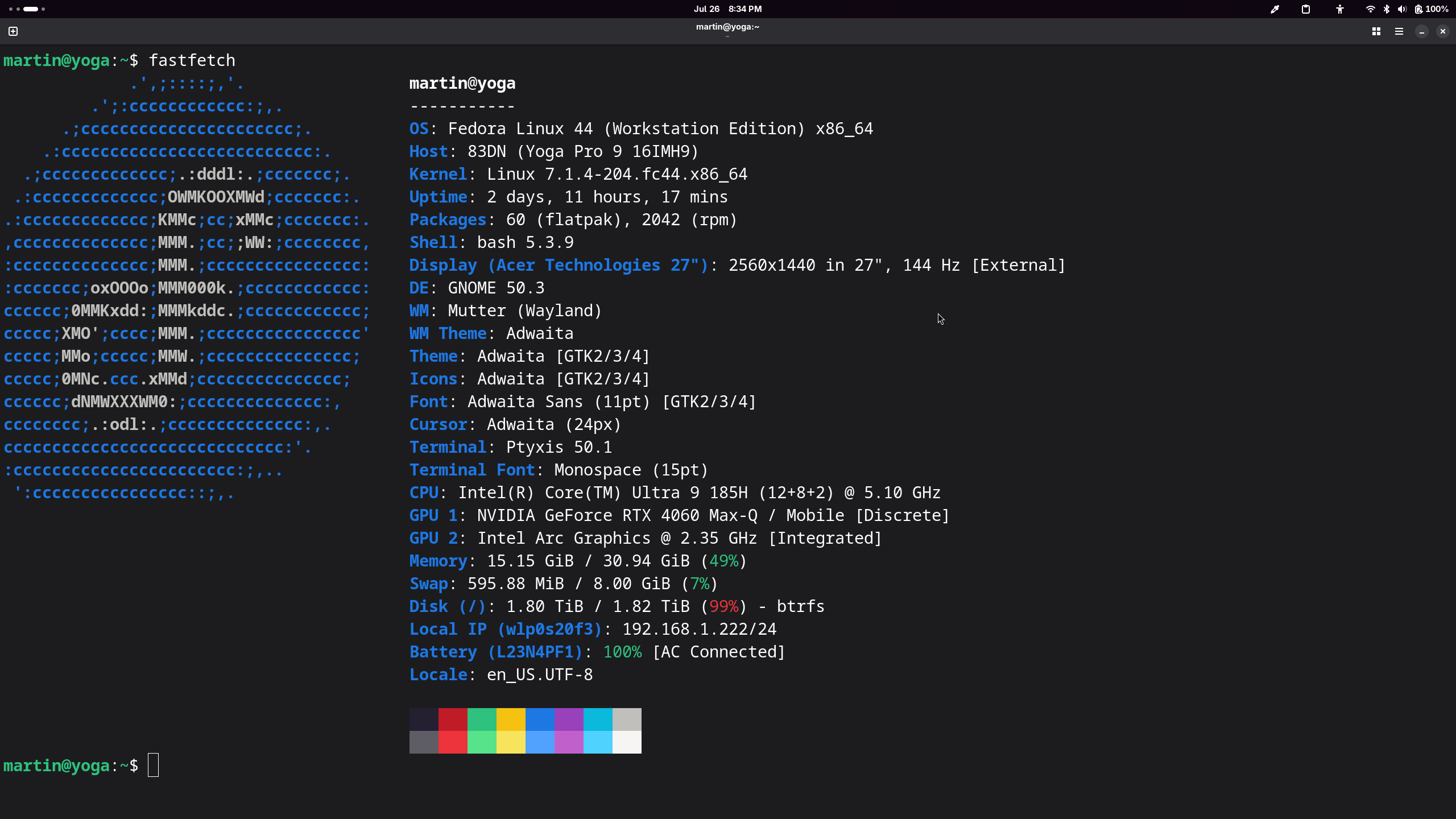
Task: Click 'en_US.UTF-8' locale value
Action: click(x=540, y=675)
